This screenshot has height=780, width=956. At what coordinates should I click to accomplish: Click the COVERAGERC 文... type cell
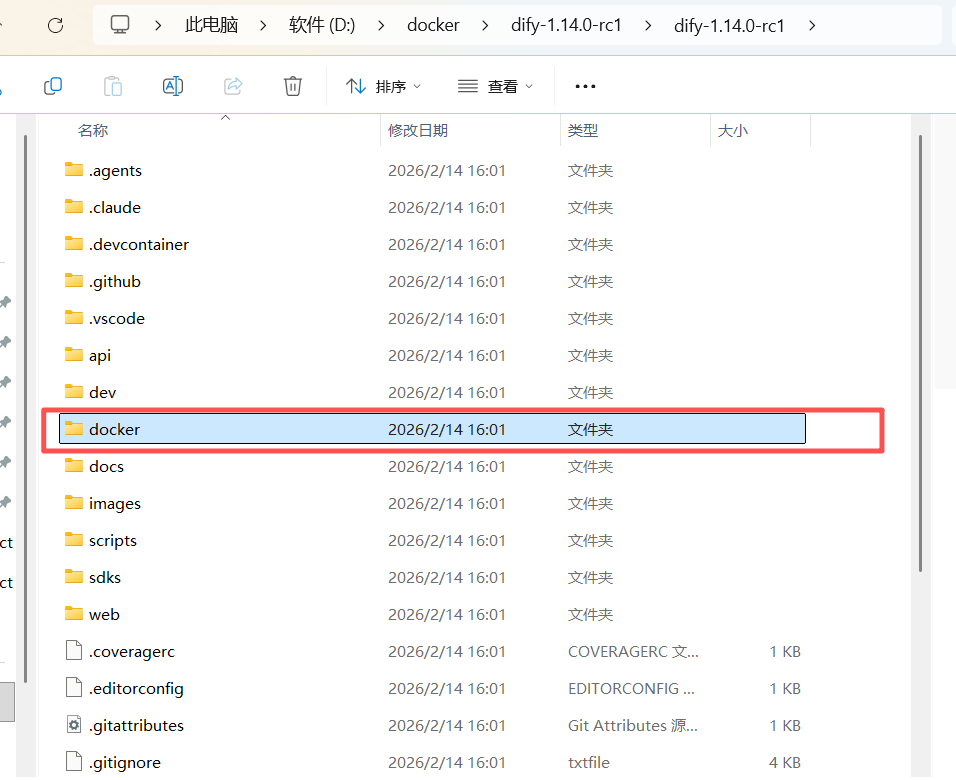tap(633, 651)
